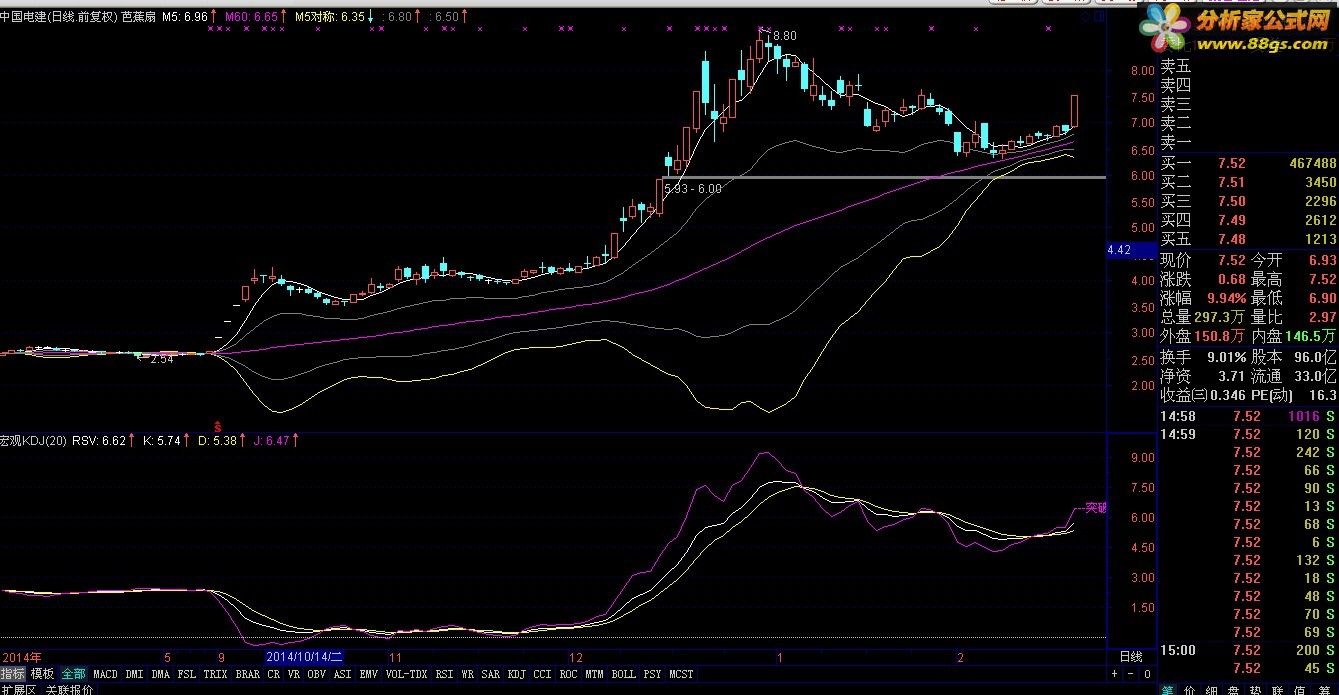Click the minus zoom button under 日线
This screenshot has width=1339, height=695.
tap(1131, 674)
